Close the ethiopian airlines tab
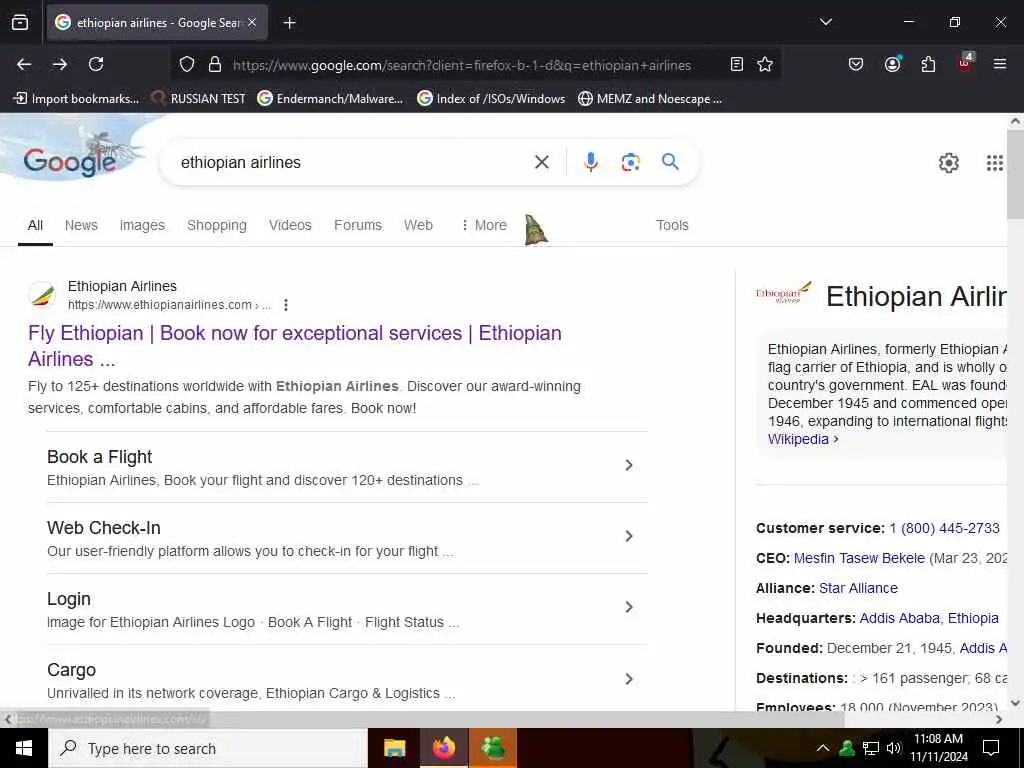The width and height of the screenshot is (1024, 768). pos(252,23)
